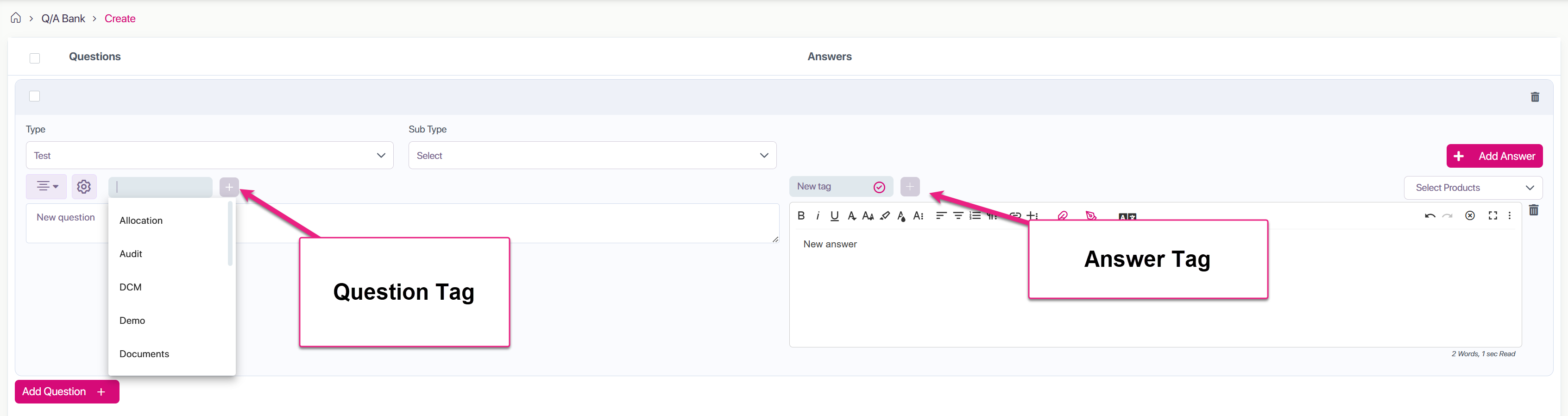The height and width of the screenshot is (416, 1568).
Task: Open question settings gear icon
Action: 84,186
